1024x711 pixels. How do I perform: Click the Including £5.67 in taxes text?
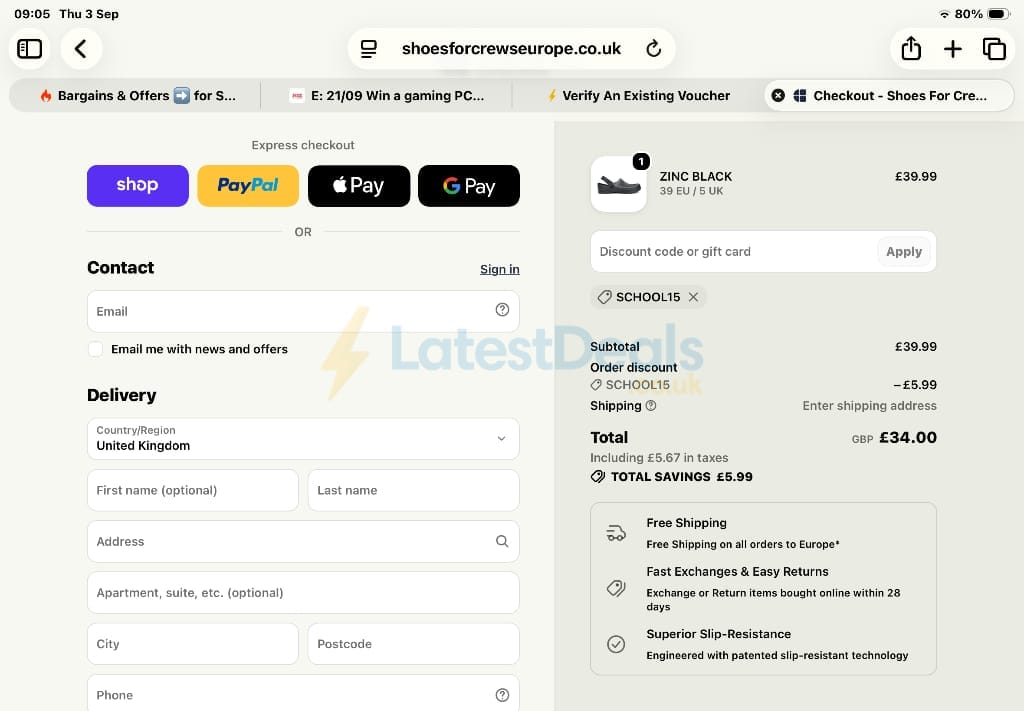point(659,458)
